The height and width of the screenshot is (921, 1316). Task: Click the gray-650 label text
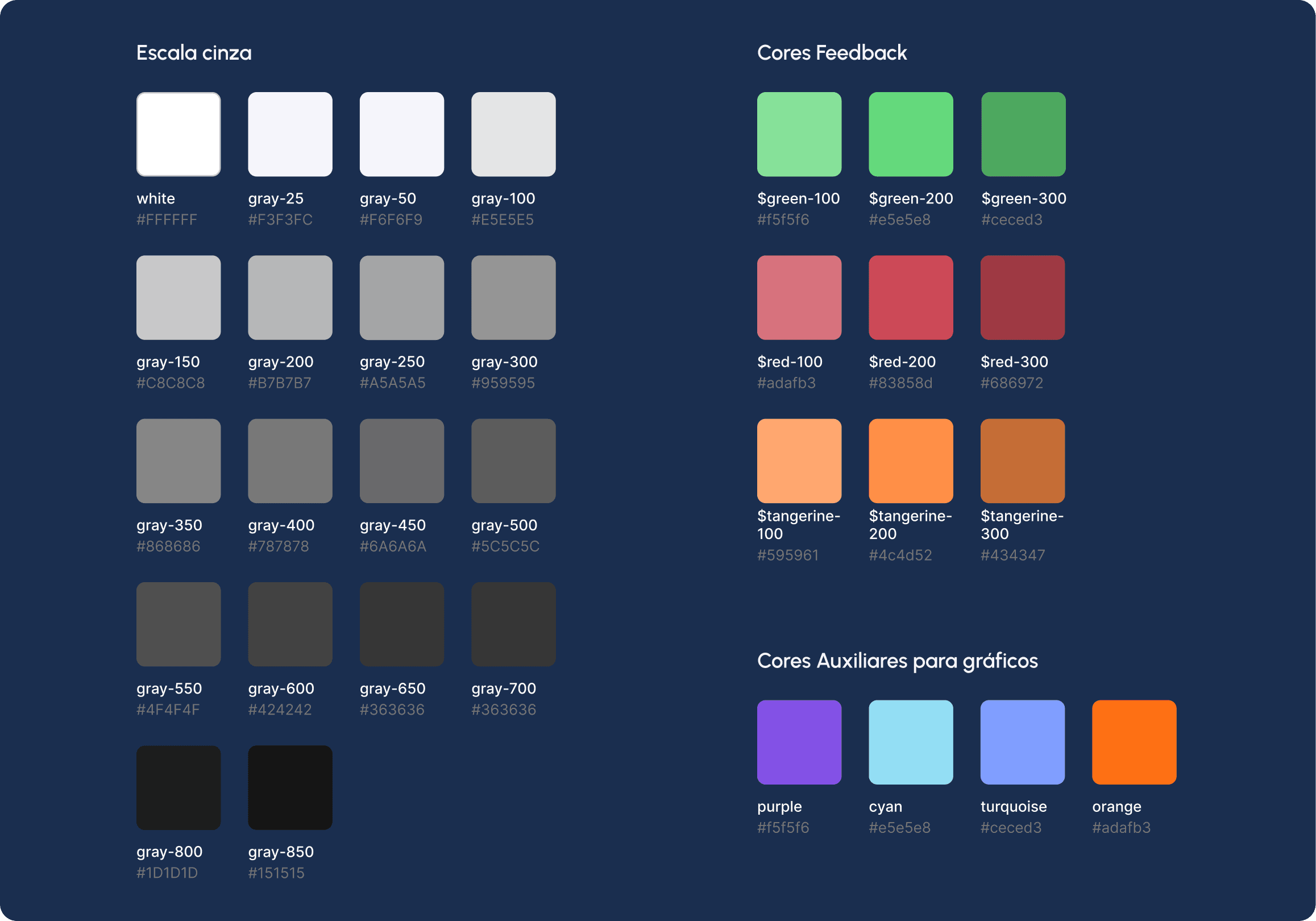(x=393, y=688)
